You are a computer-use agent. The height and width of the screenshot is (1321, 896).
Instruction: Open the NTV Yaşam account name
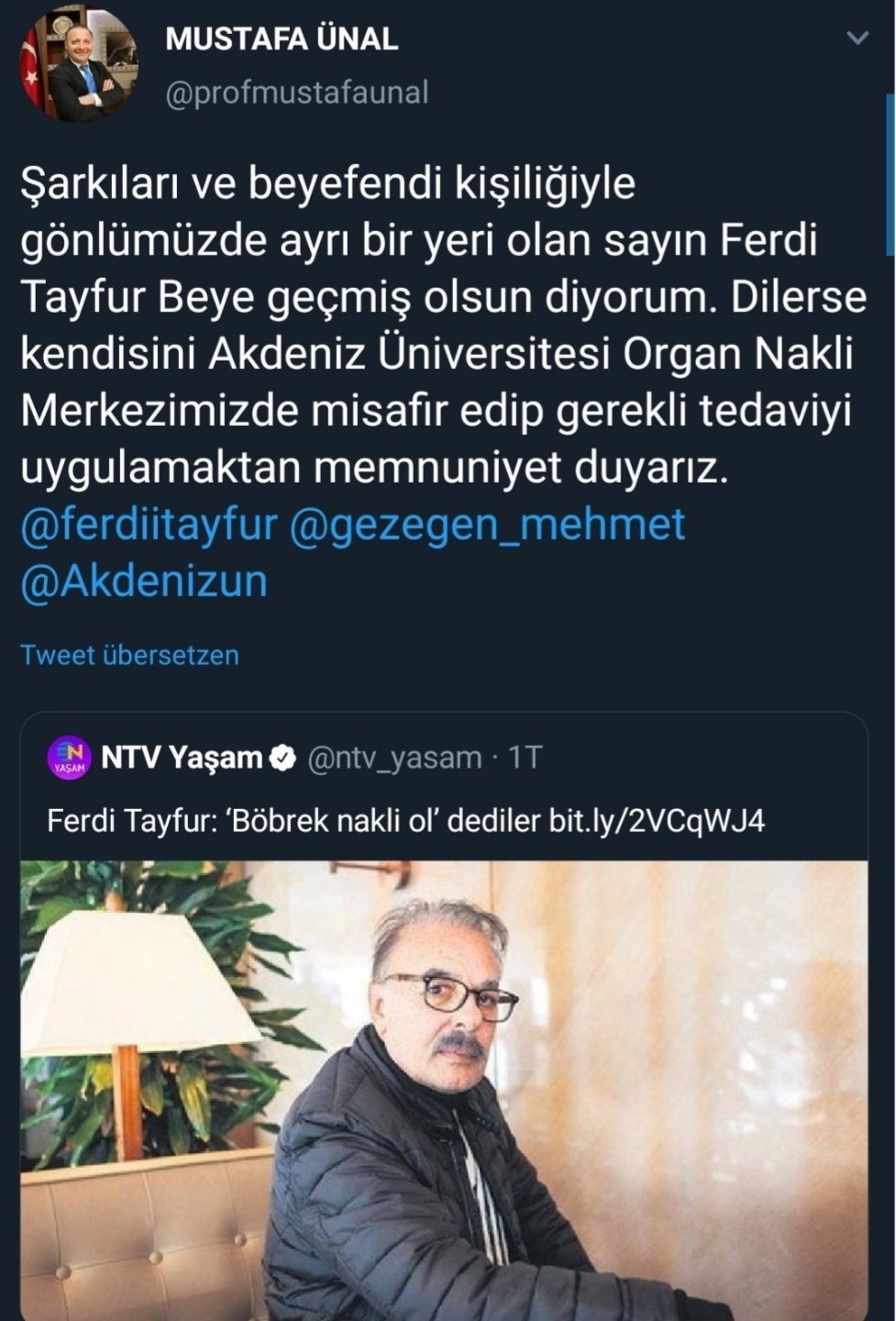click(x=182, y=758)
